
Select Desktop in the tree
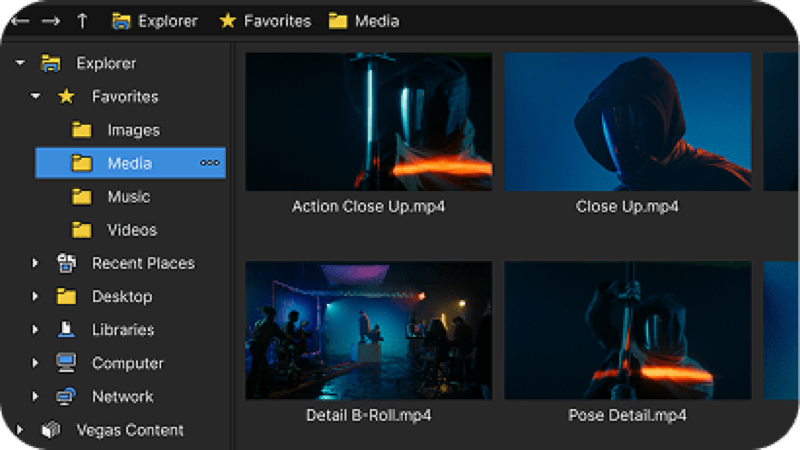click(122, 296)
